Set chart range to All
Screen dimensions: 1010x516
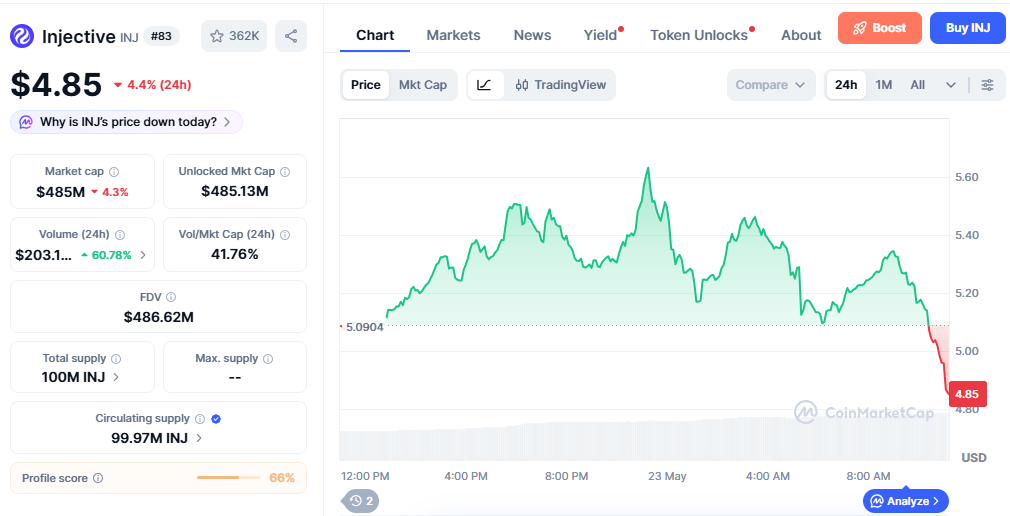point(917,85)
